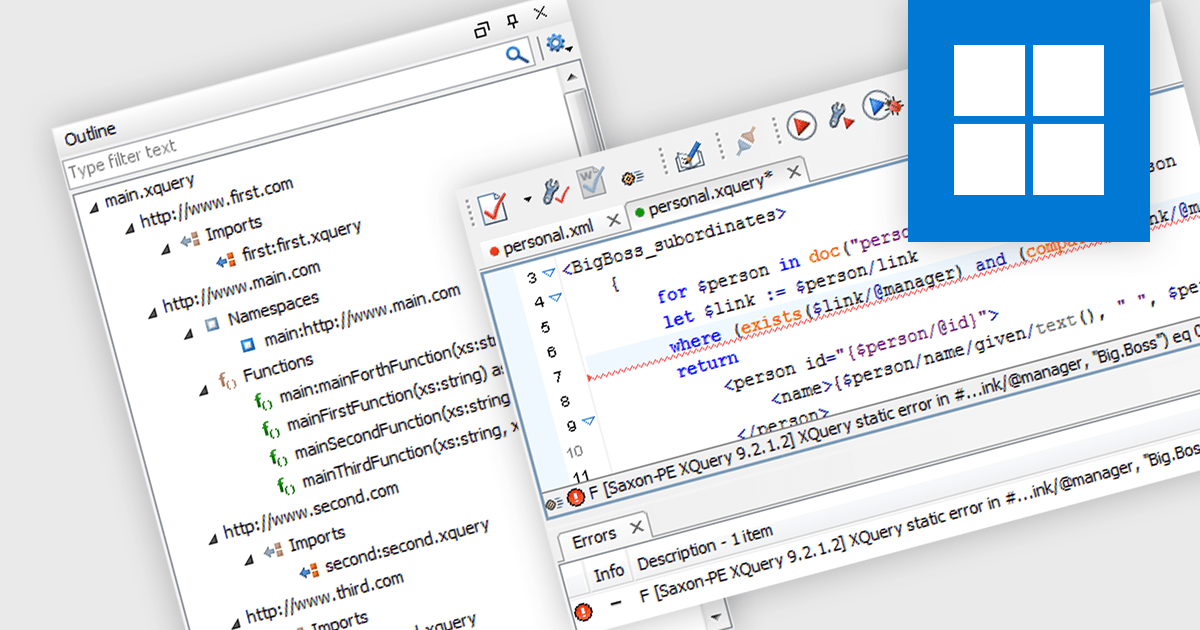Open Configure transformation scenario wrench icon

click(840, 117)
